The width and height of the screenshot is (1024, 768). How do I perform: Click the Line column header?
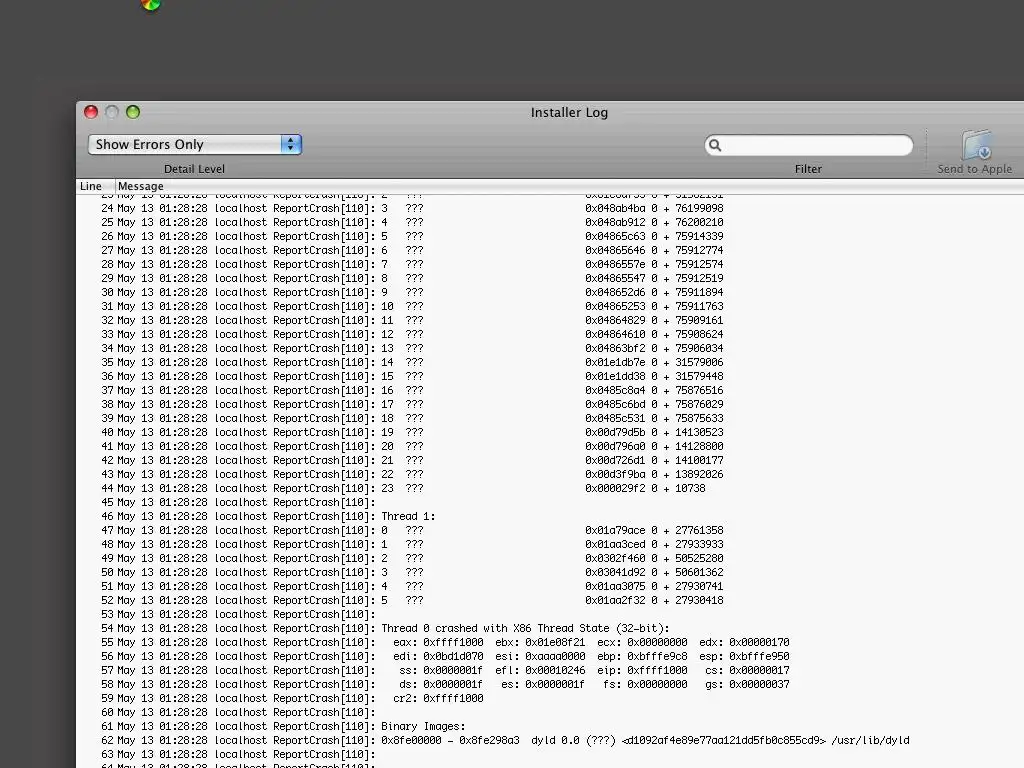91,186
